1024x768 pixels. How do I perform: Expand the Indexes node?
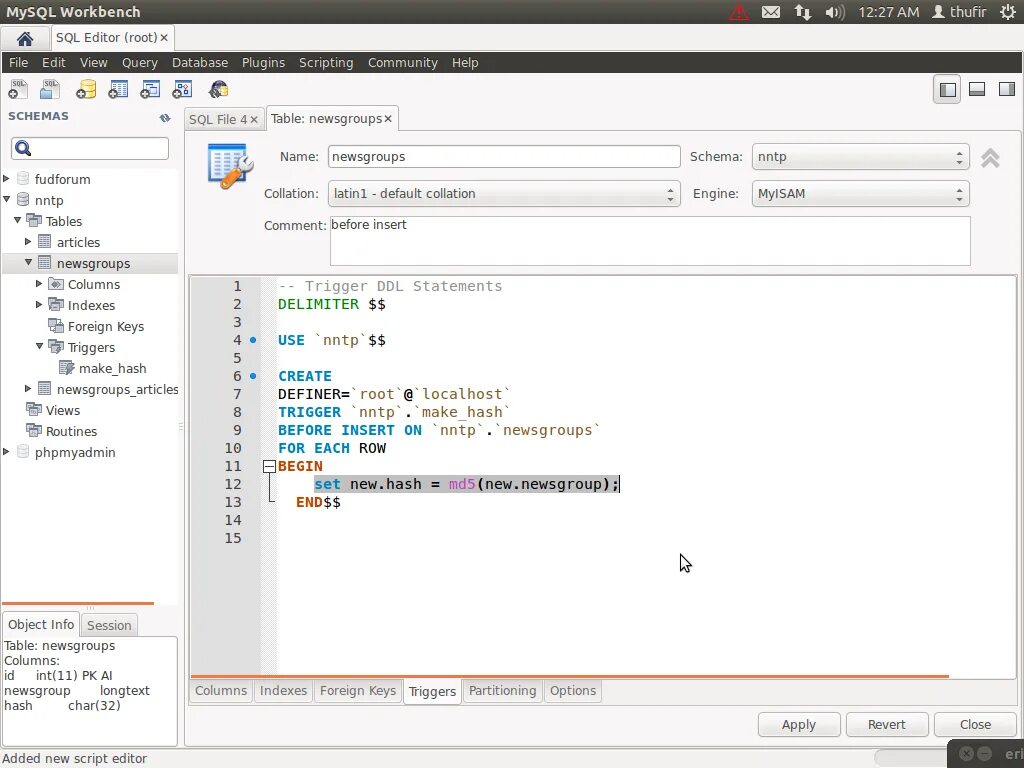pos(39,304)
